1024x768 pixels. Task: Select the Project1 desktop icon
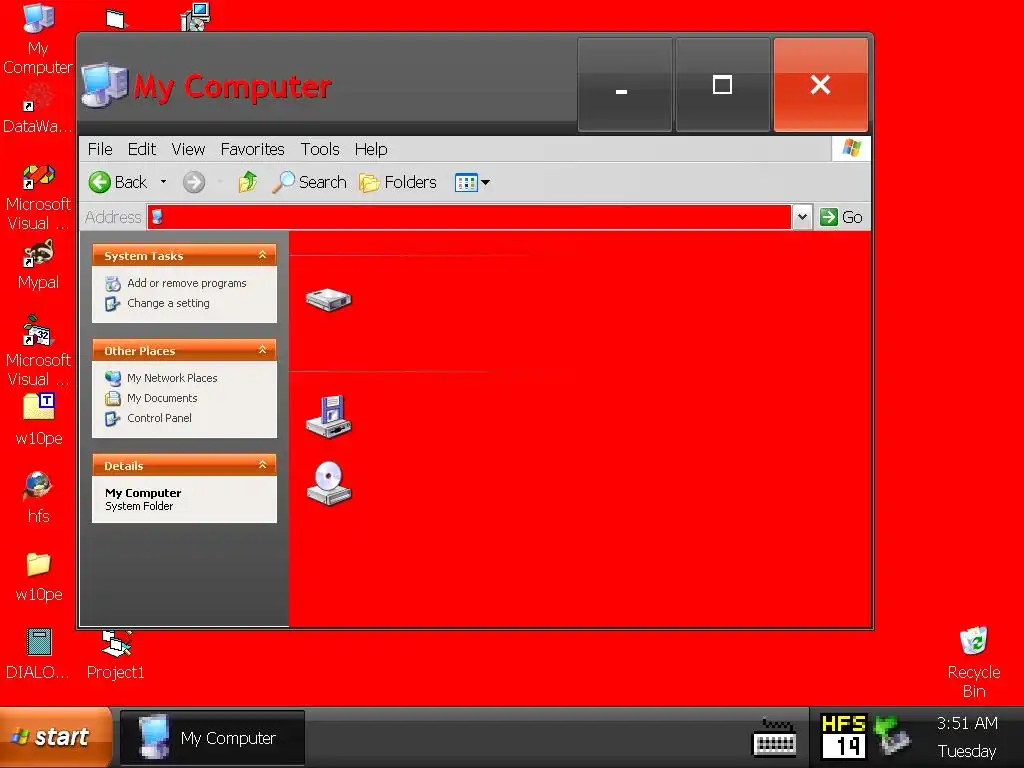click(x=116, y=654)
